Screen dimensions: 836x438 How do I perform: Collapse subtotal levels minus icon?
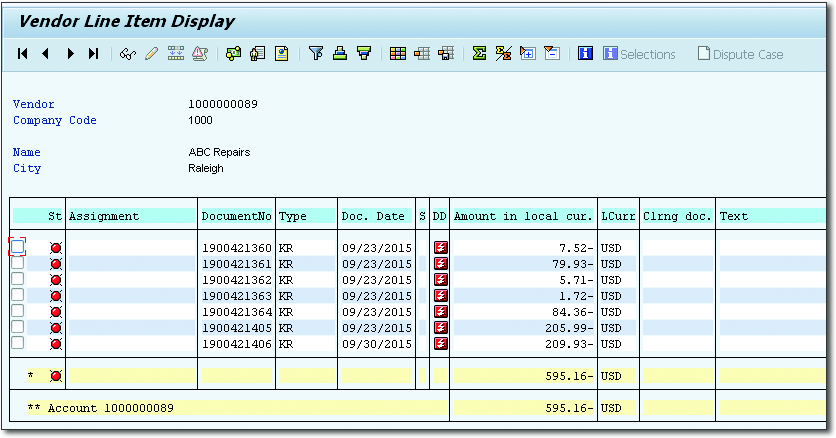(x=552, y=54)
